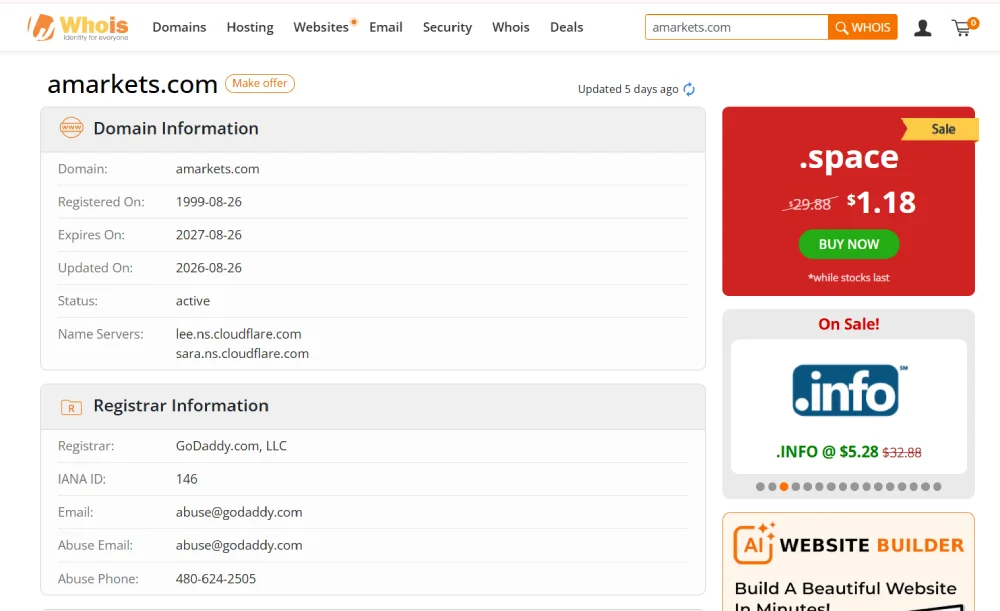Click the domain search input field
1000x611 pixels.
[737, 27]
